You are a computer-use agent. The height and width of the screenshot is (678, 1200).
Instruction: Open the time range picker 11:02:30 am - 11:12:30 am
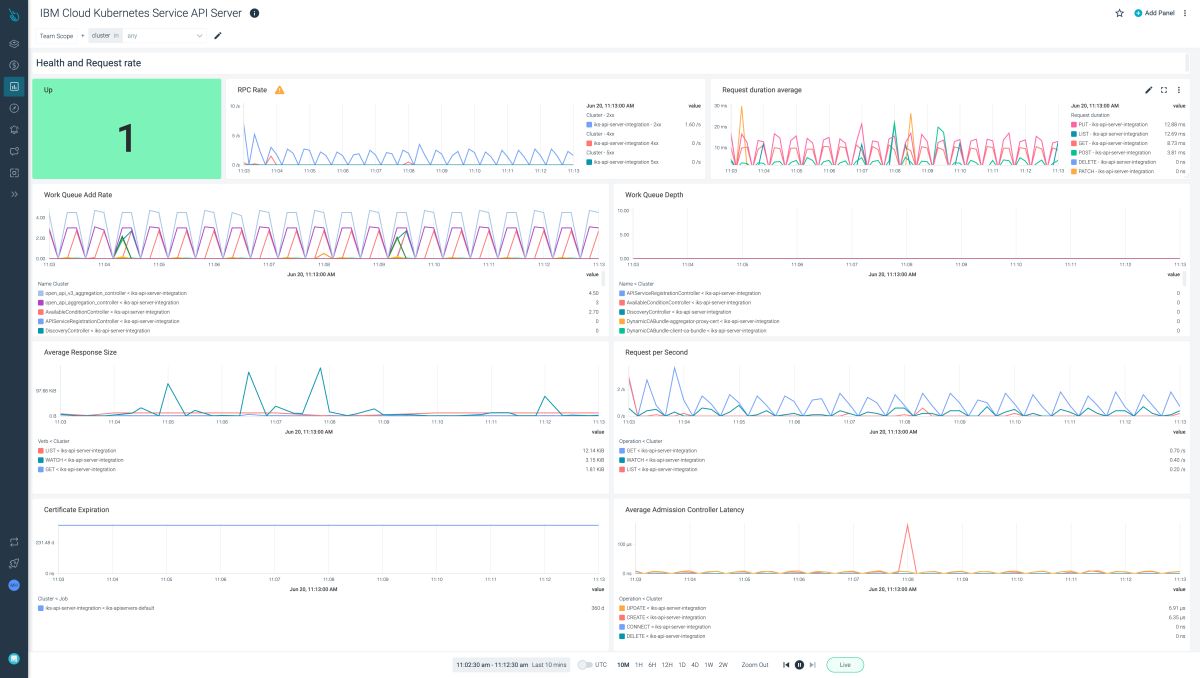(512, 664)
